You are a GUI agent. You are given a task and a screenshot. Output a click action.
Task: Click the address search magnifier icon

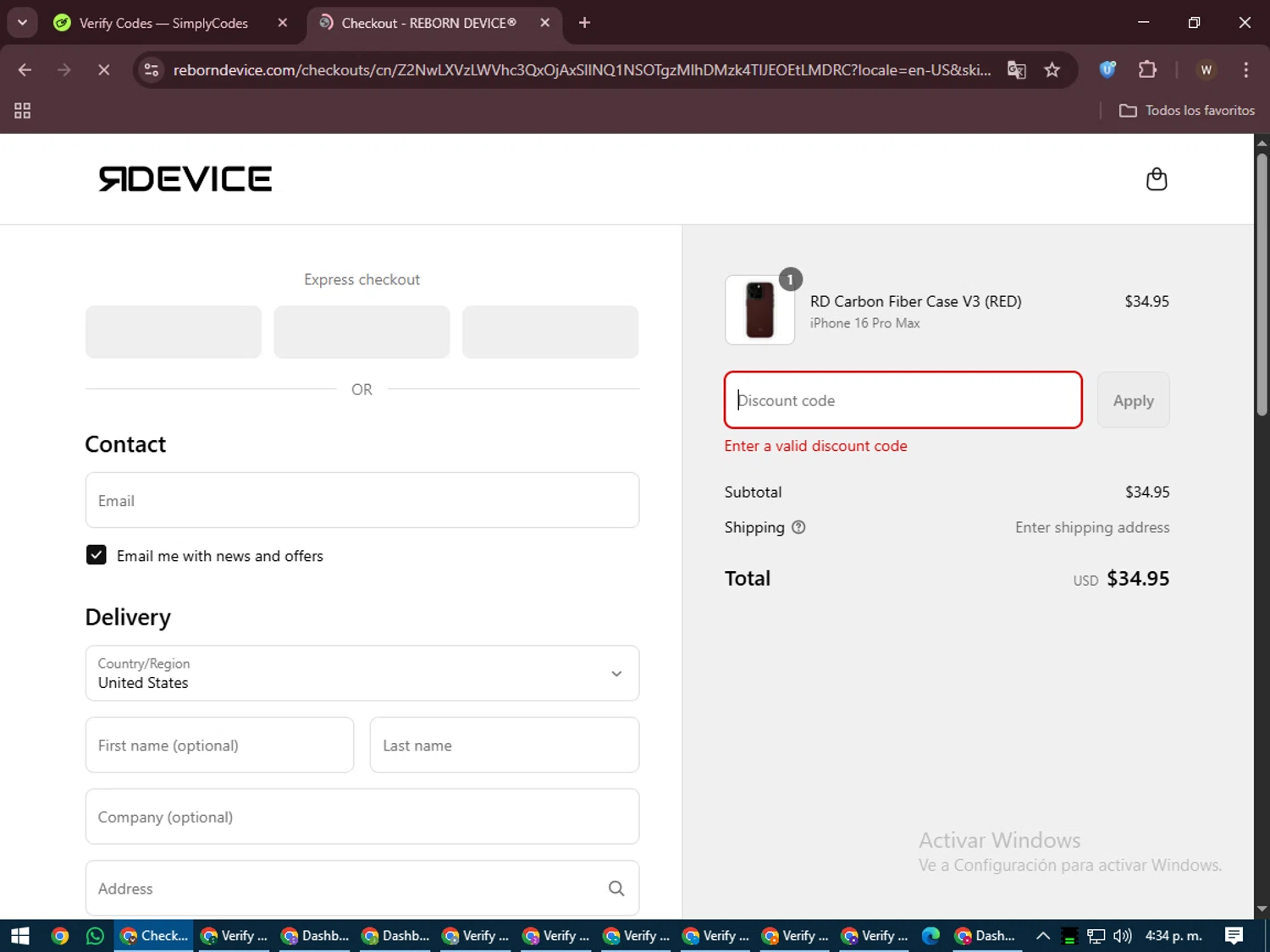click(x=616, y=889)
